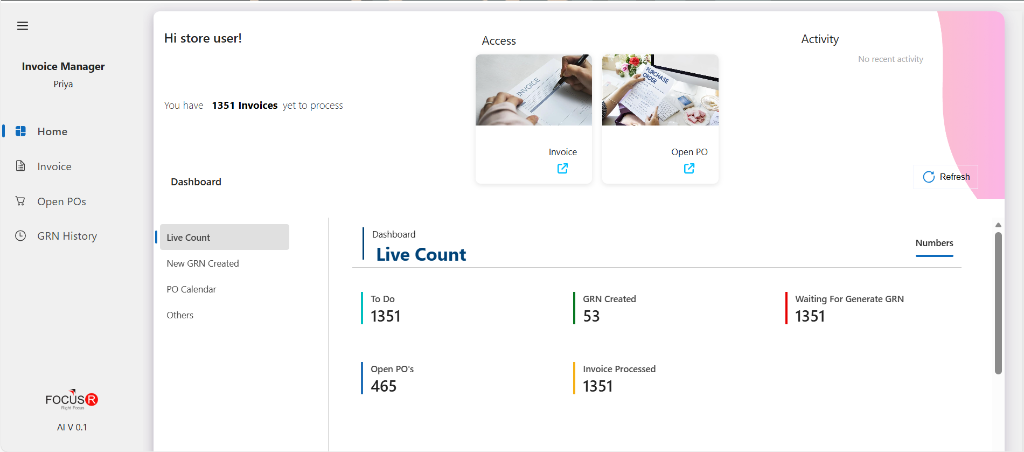Click the Focus R logo

pos(71,400)
